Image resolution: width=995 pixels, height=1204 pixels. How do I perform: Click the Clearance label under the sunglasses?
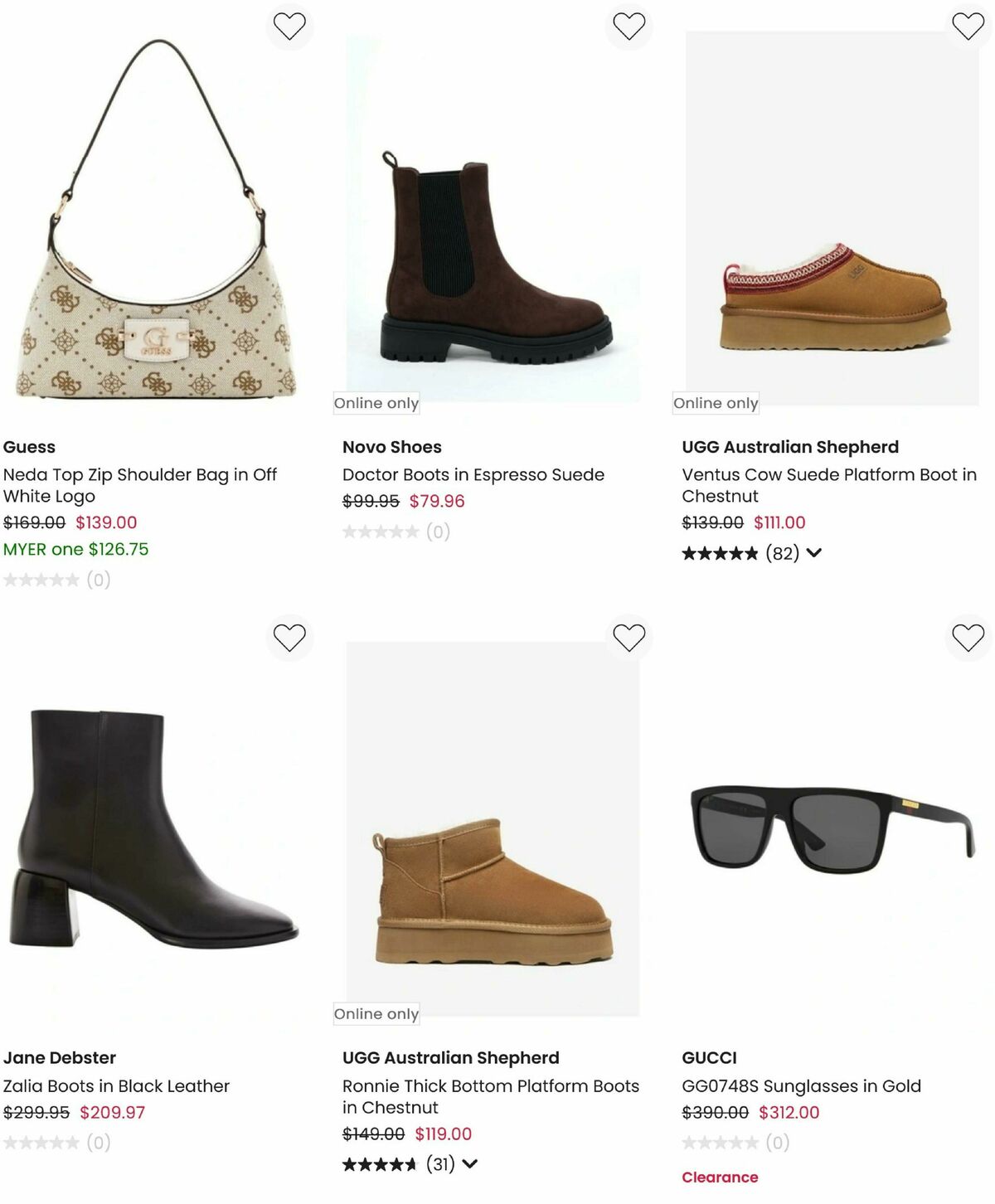tap(718, 1177)
